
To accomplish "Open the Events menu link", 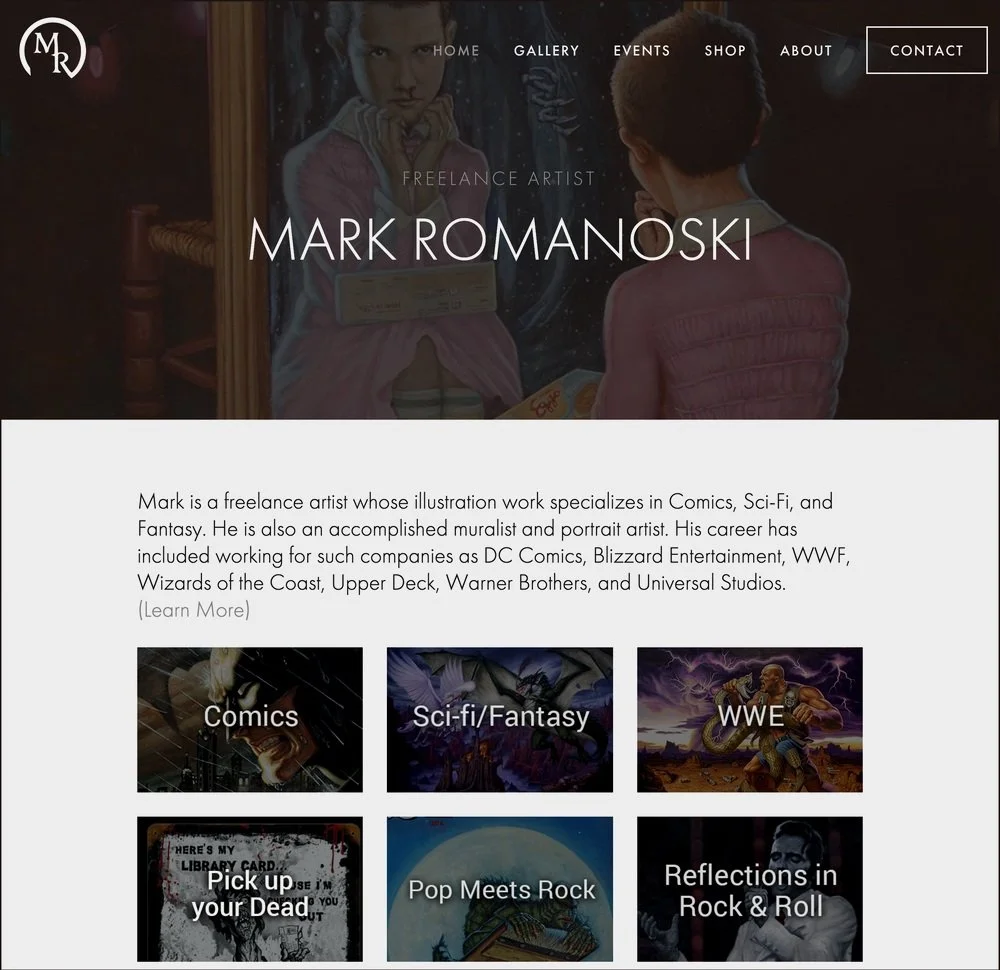I will click(x=642, y=50).
